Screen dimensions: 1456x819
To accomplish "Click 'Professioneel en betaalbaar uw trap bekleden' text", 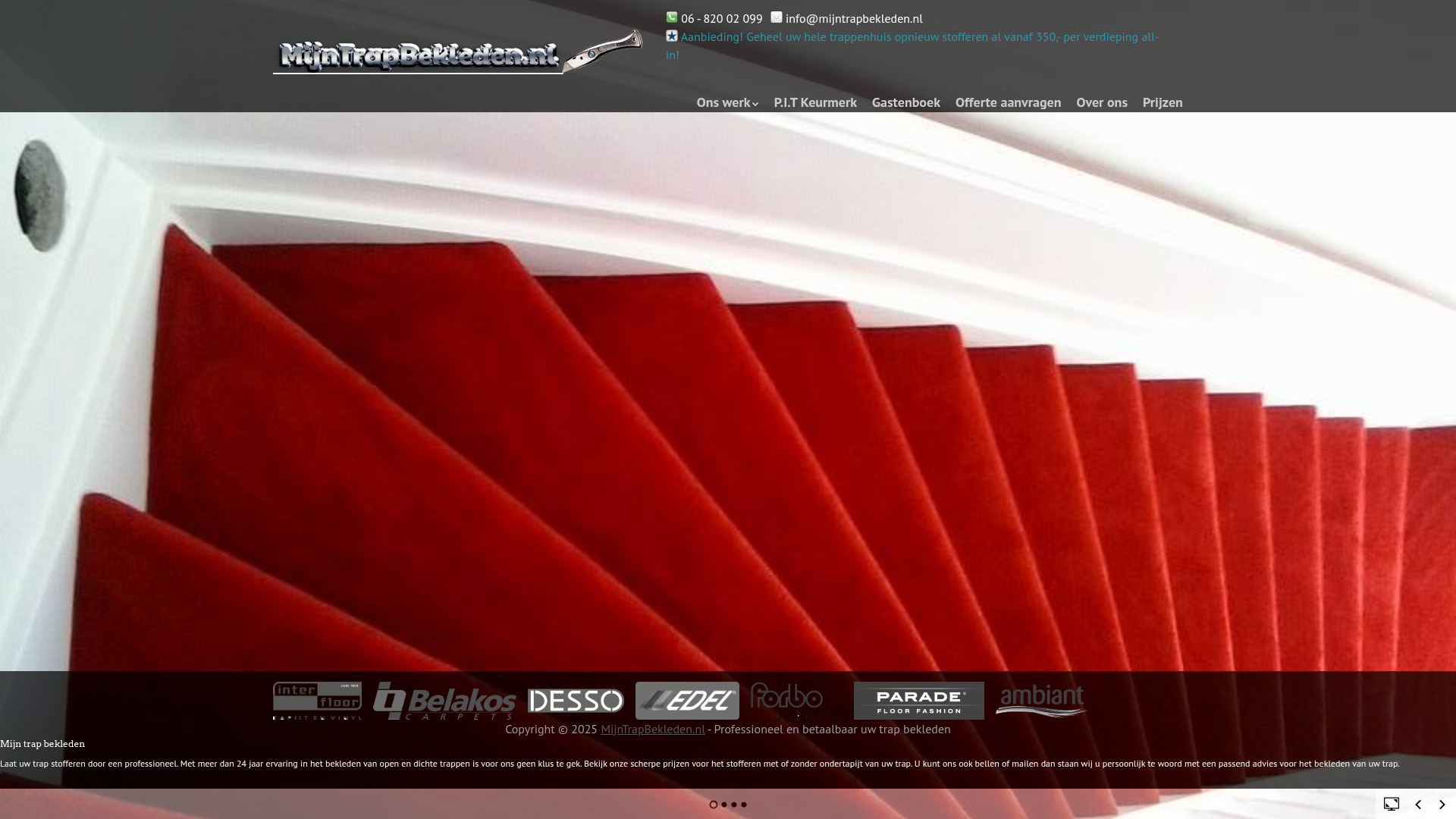I will 832,729.
